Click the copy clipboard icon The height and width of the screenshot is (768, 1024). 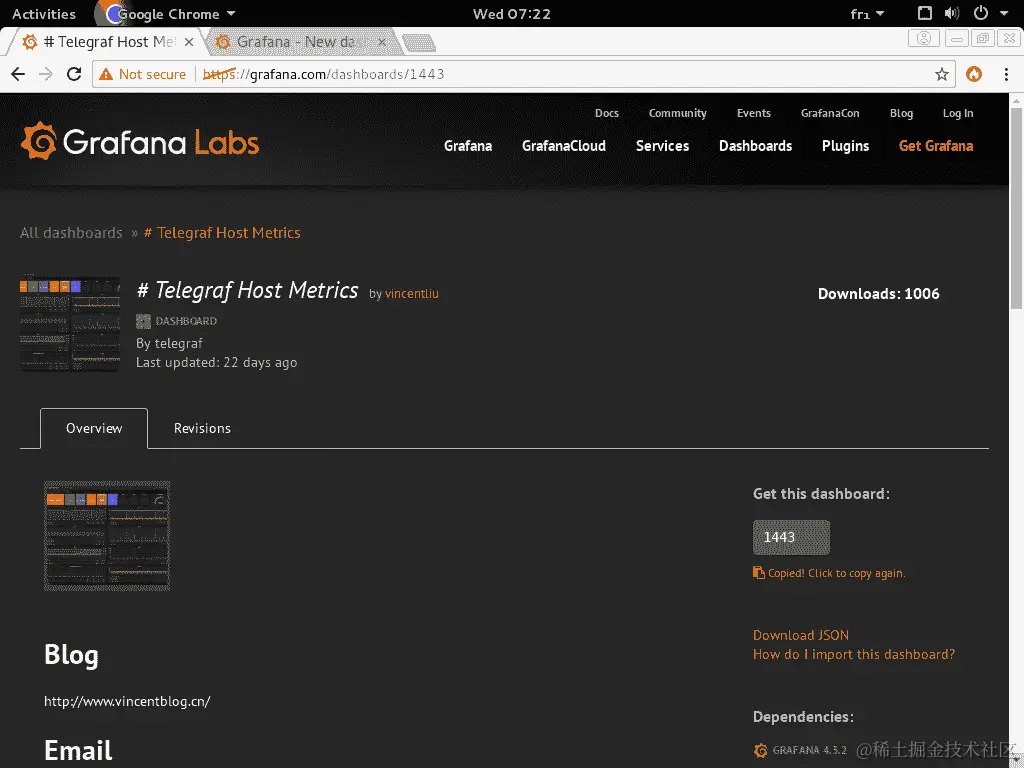[x=758, y=573]
